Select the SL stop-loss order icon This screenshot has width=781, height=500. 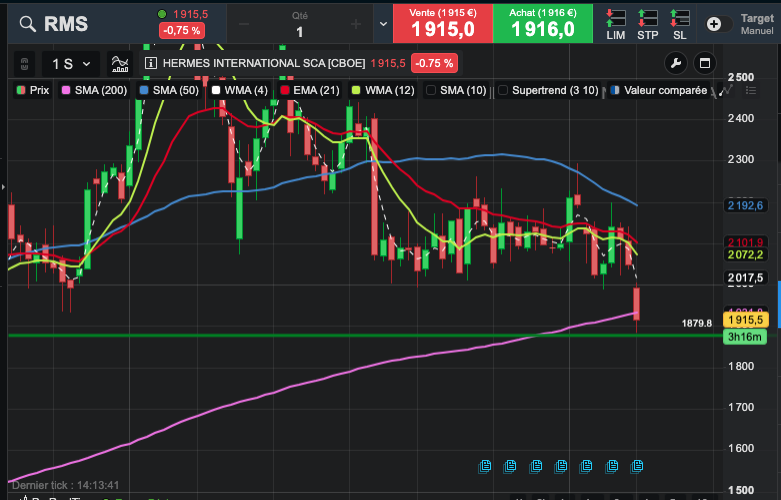pos(679,24)
